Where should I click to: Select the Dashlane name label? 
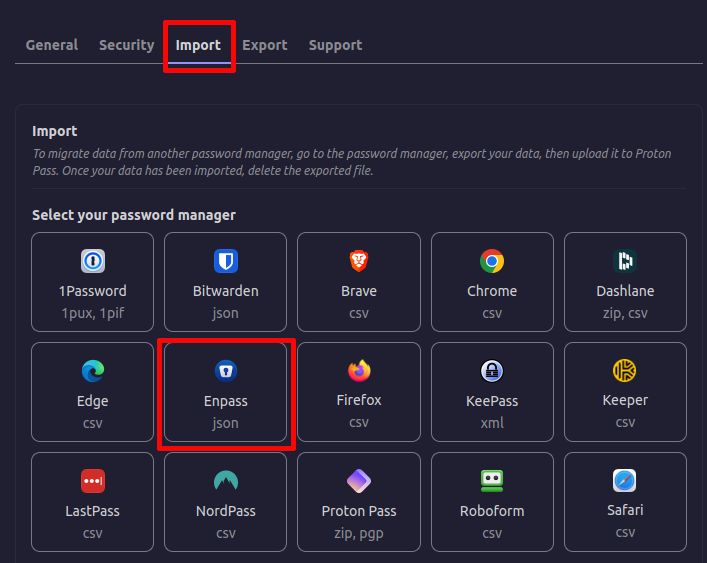point(625,291)
